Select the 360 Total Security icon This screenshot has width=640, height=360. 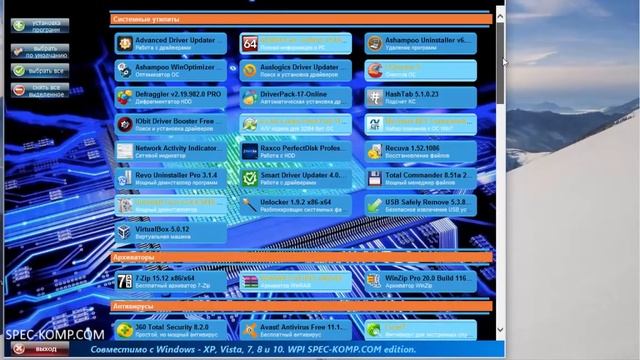[x=125, y=330]
